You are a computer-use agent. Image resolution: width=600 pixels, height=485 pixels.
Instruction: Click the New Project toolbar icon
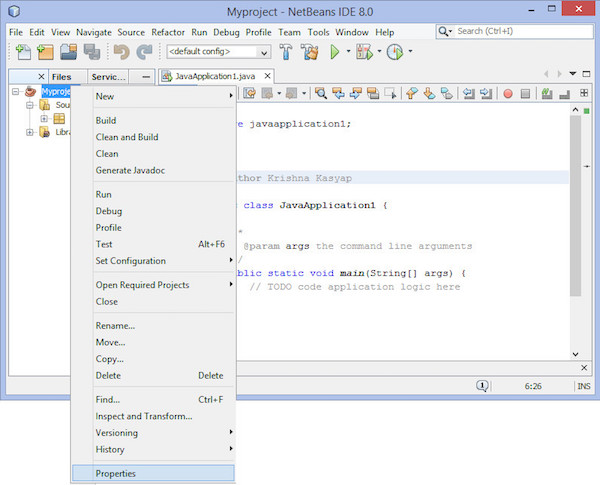click(44, 52)
